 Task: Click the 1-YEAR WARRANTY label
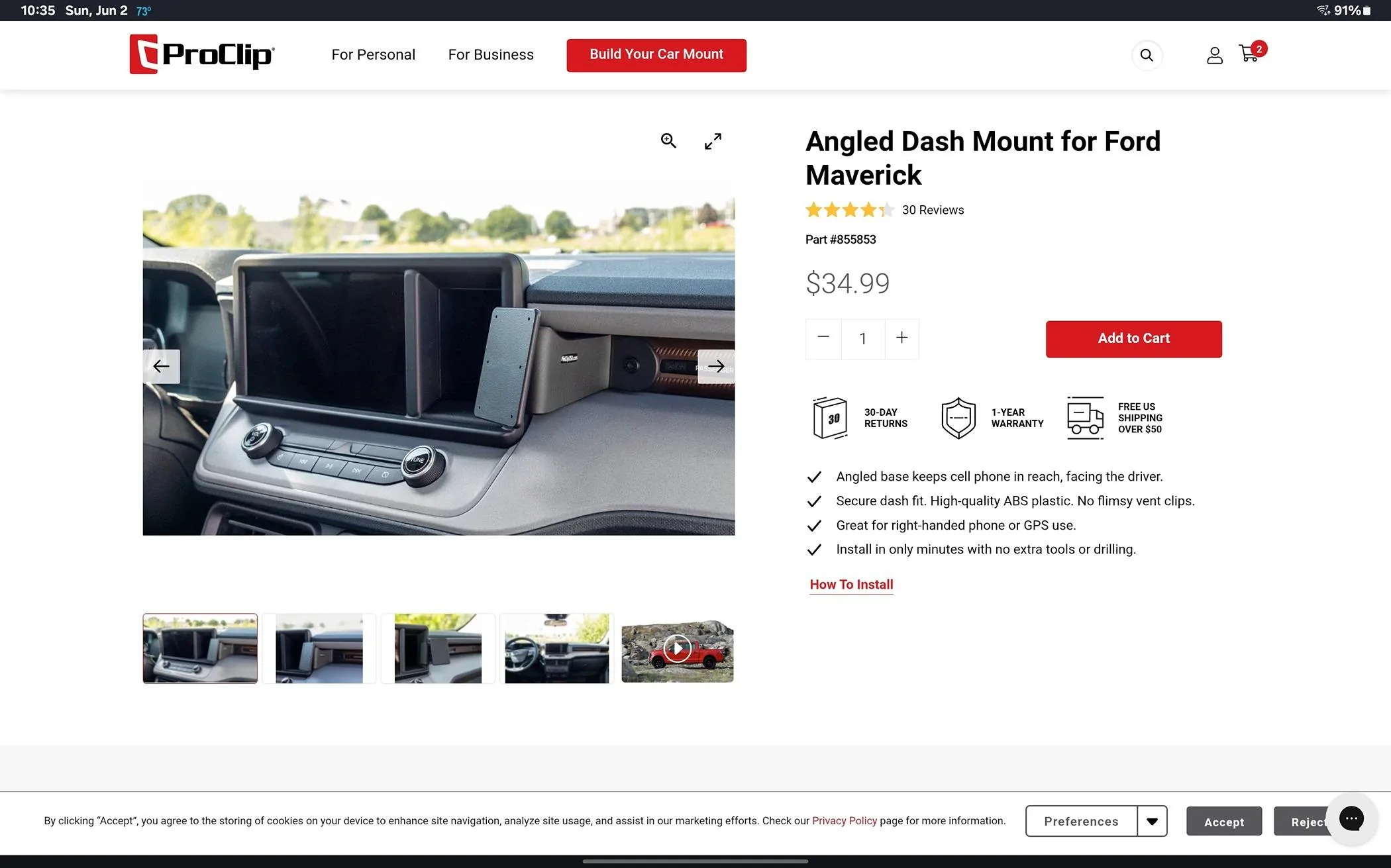coord(1017,418)
